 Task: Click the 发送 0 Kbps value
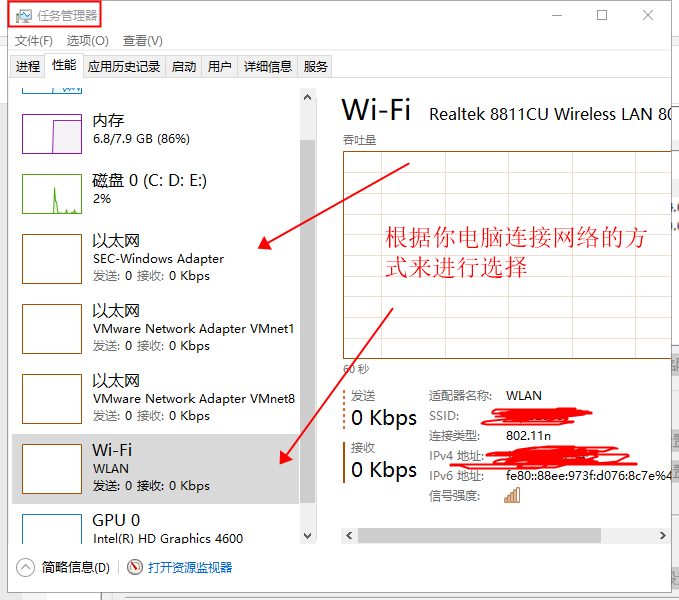click(384, 418)
